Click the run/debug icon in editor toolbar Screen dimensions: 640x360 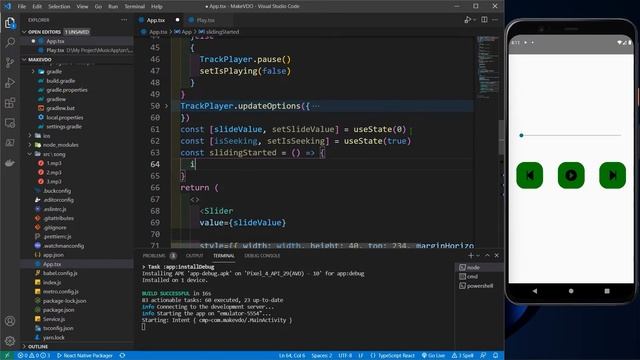click(468, 20)
